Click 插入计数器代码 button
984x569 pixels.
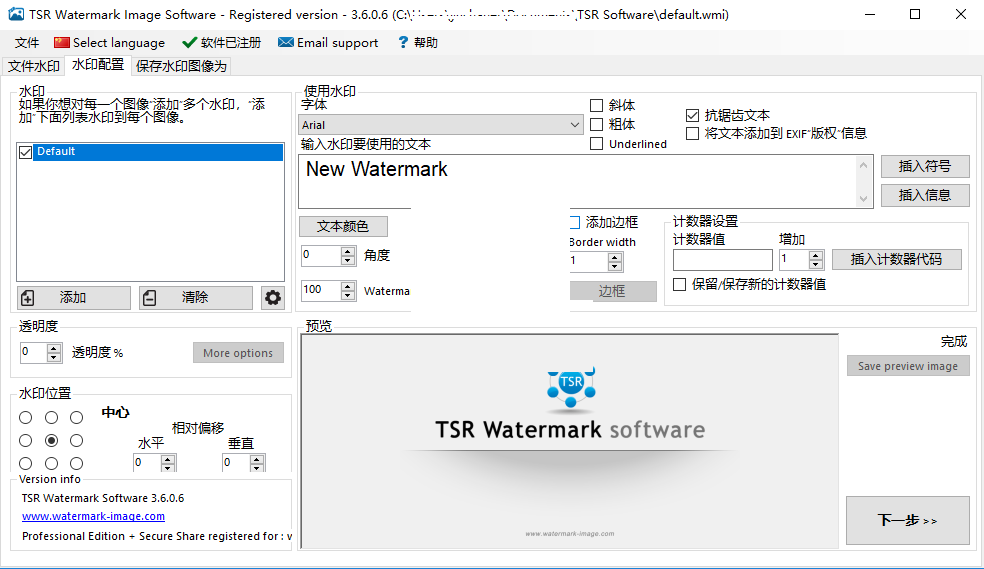(x=897, y=259)
